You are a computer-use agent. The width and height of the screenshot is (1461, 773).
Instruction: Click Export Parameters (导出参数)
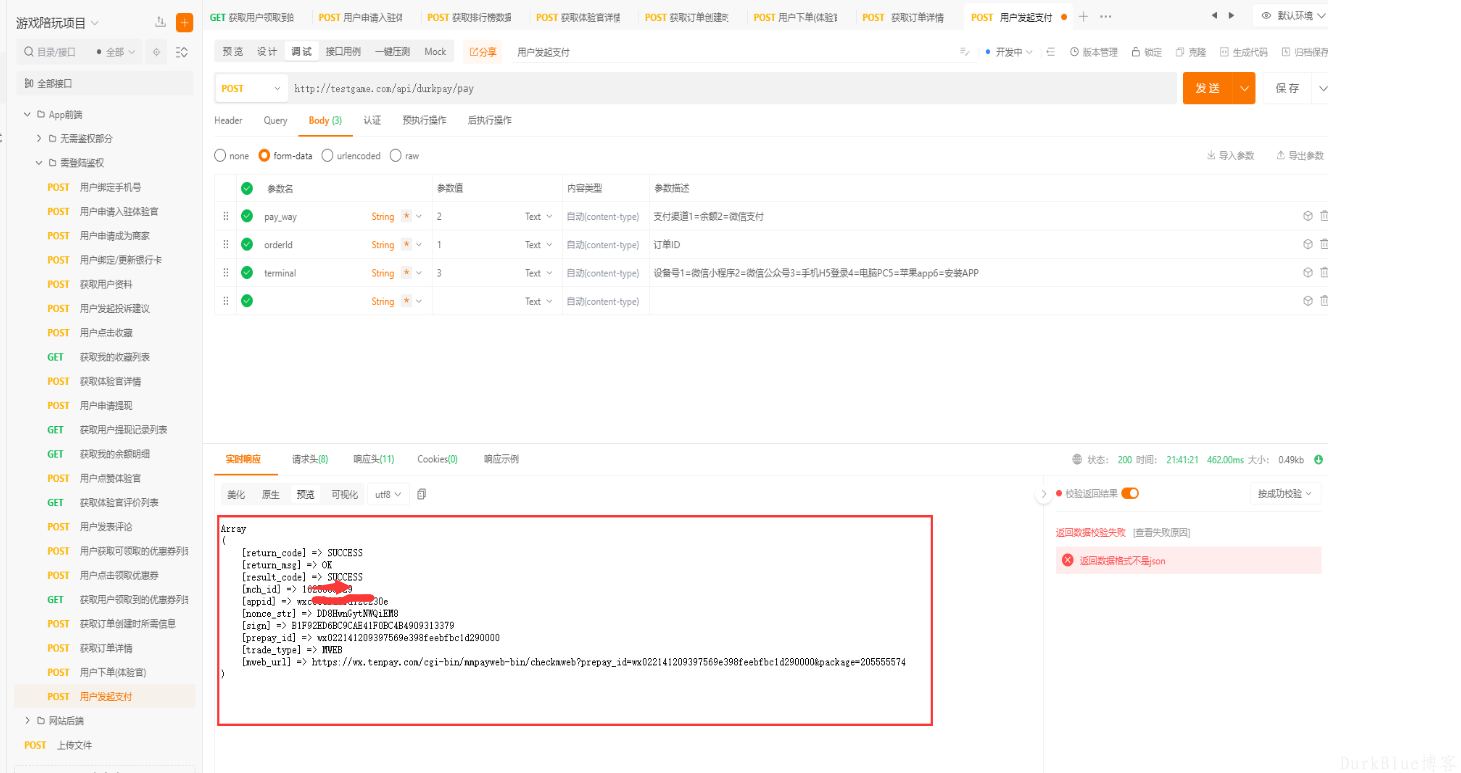(1299, 156)
